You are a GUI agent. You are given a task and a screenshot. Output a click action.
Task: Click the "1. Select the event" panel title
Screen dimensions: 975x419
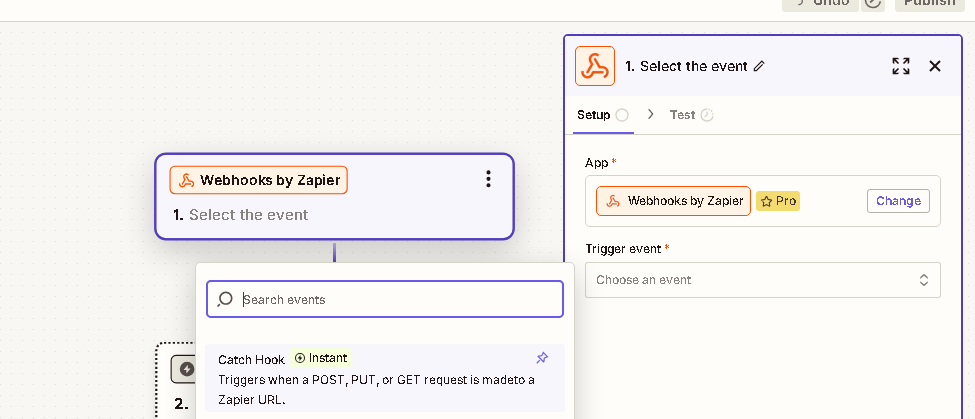(686, 67)
